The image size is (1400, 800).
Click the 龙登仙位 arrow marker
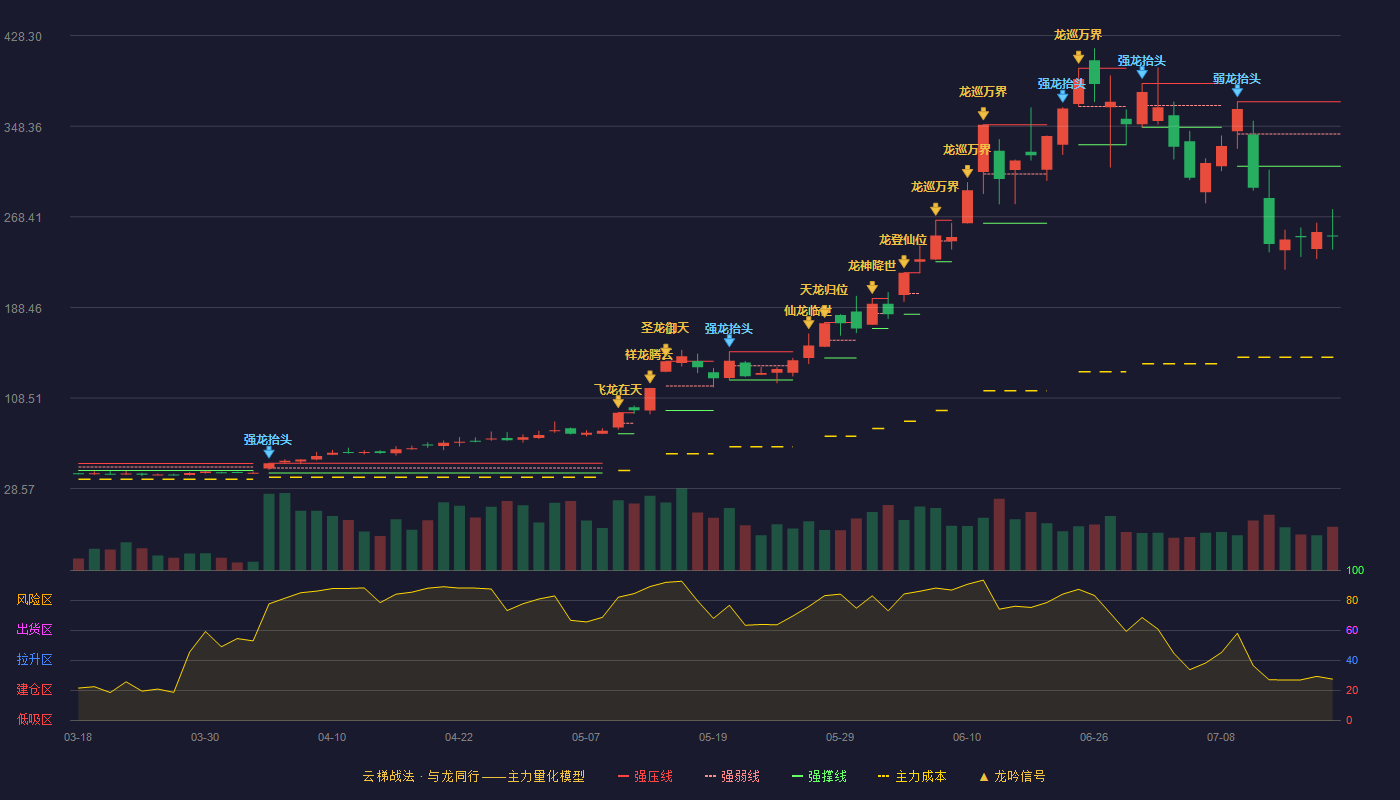(x=904, y=262)
